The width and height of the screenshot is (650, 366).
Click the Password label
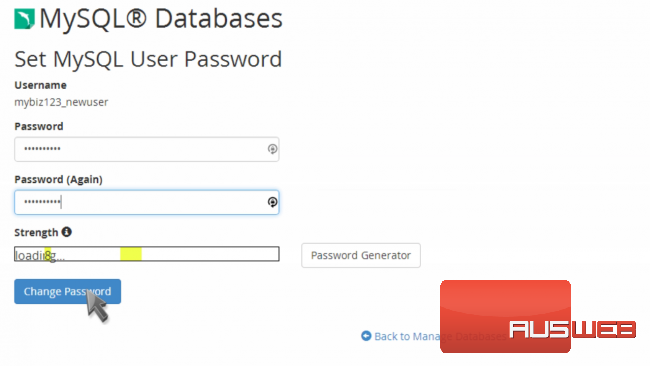(39, 126)
